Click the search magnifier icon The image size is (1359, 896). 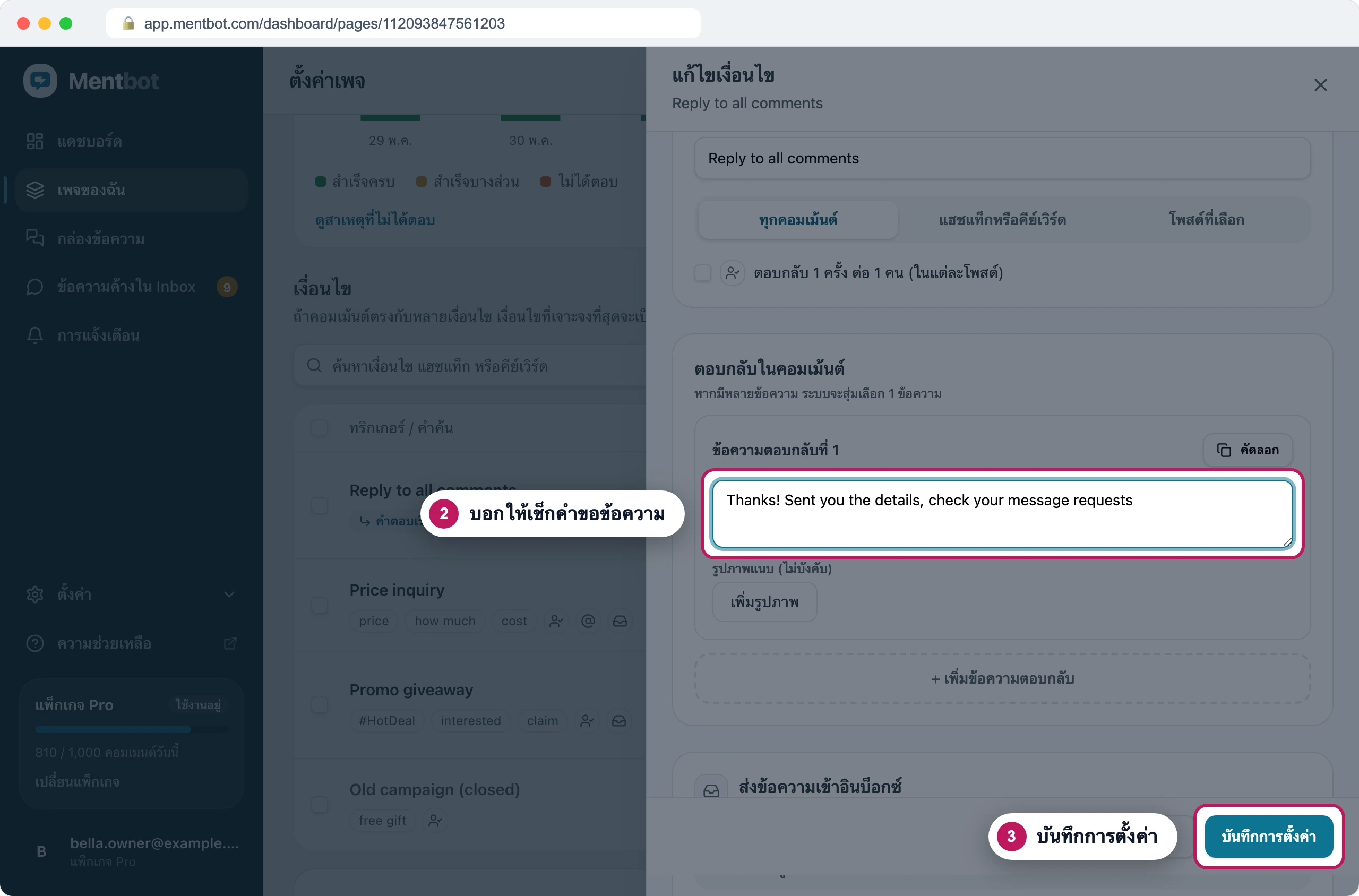tap(314, 366)
